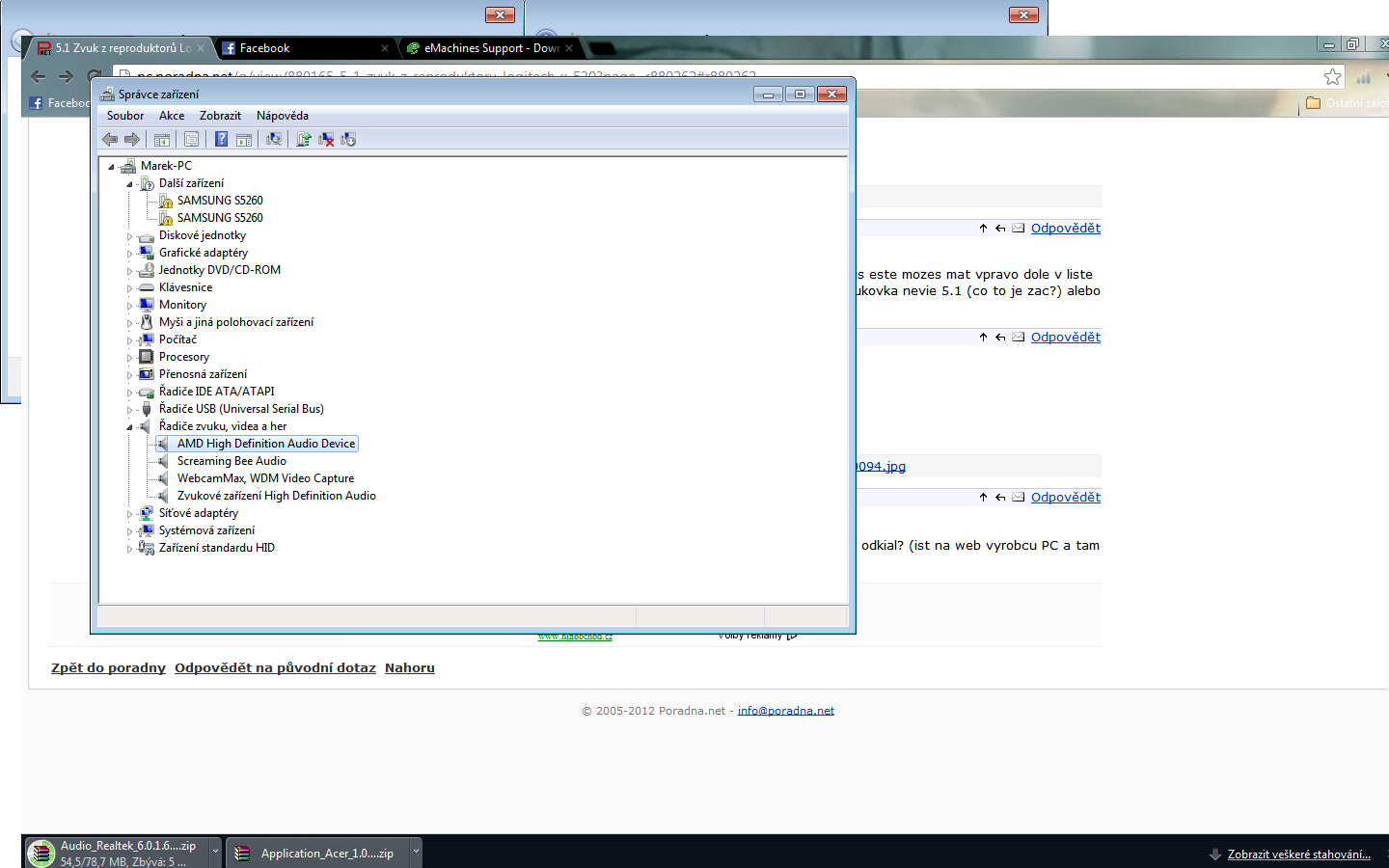
Task: Select Zvukové zařízení High Definition Audio
Action: click(x=277, y=496)
